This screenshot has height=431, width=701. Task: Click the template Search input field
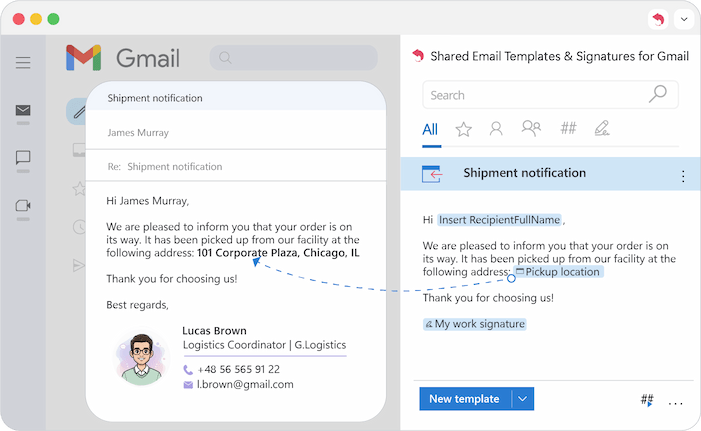pyautogui.click(x=550, y=95)
